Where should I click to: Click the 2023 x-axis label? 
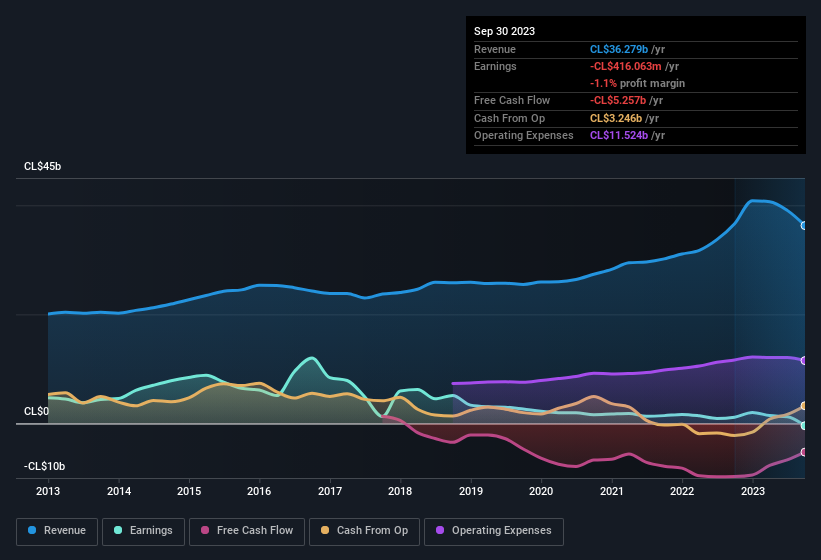tap(753, 491)
